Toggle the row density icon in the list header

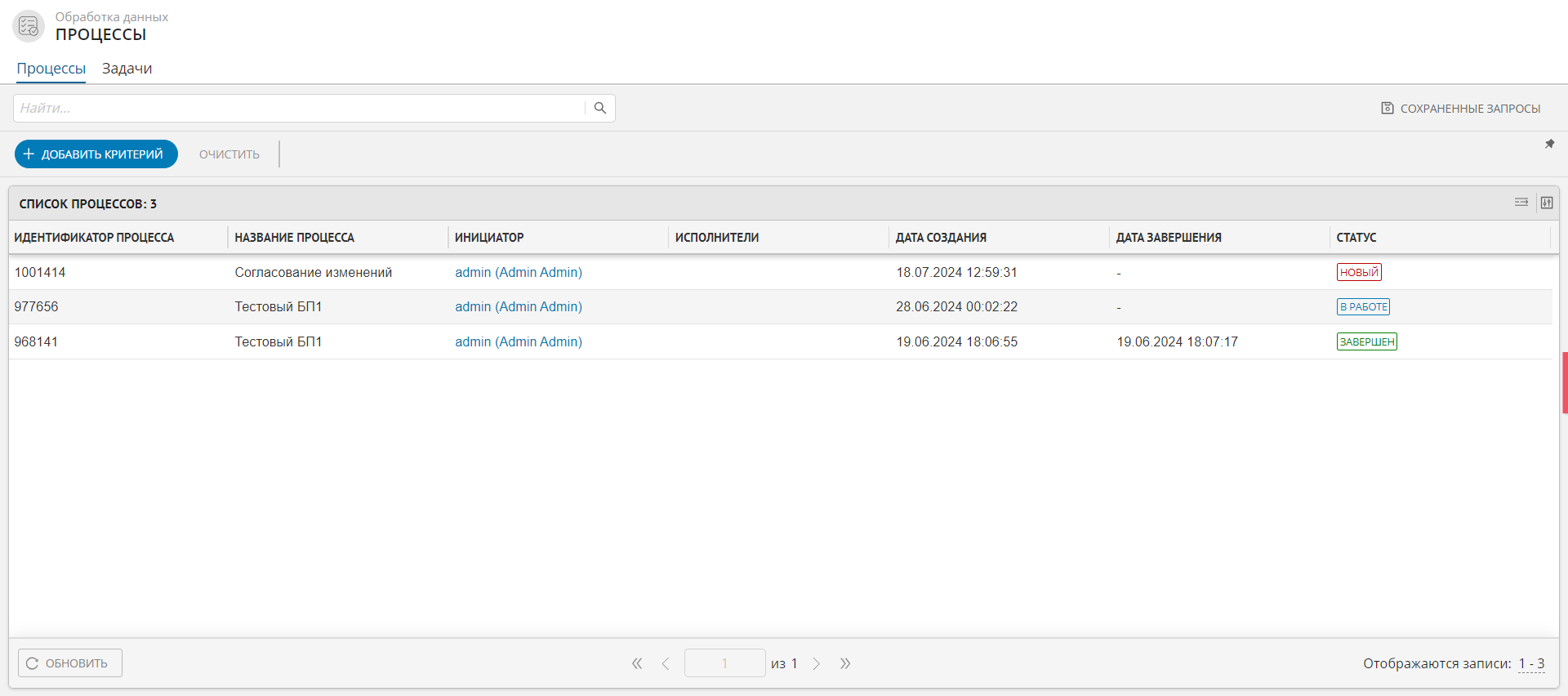point(1521,203)
